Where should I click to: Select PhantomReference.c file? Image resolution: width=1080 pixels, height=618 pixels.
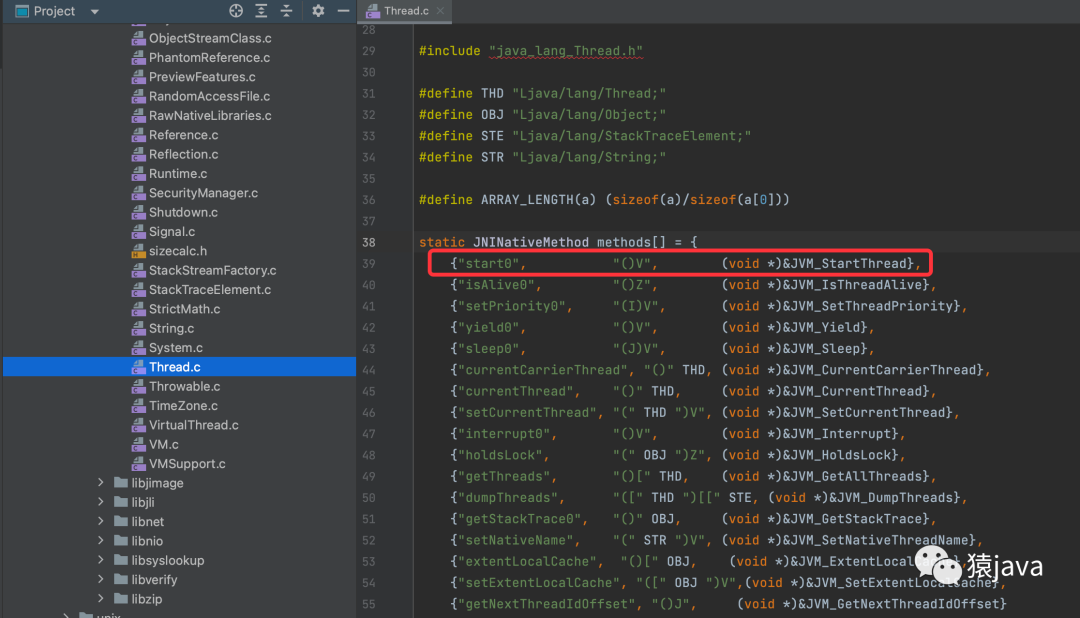point(209,58)
